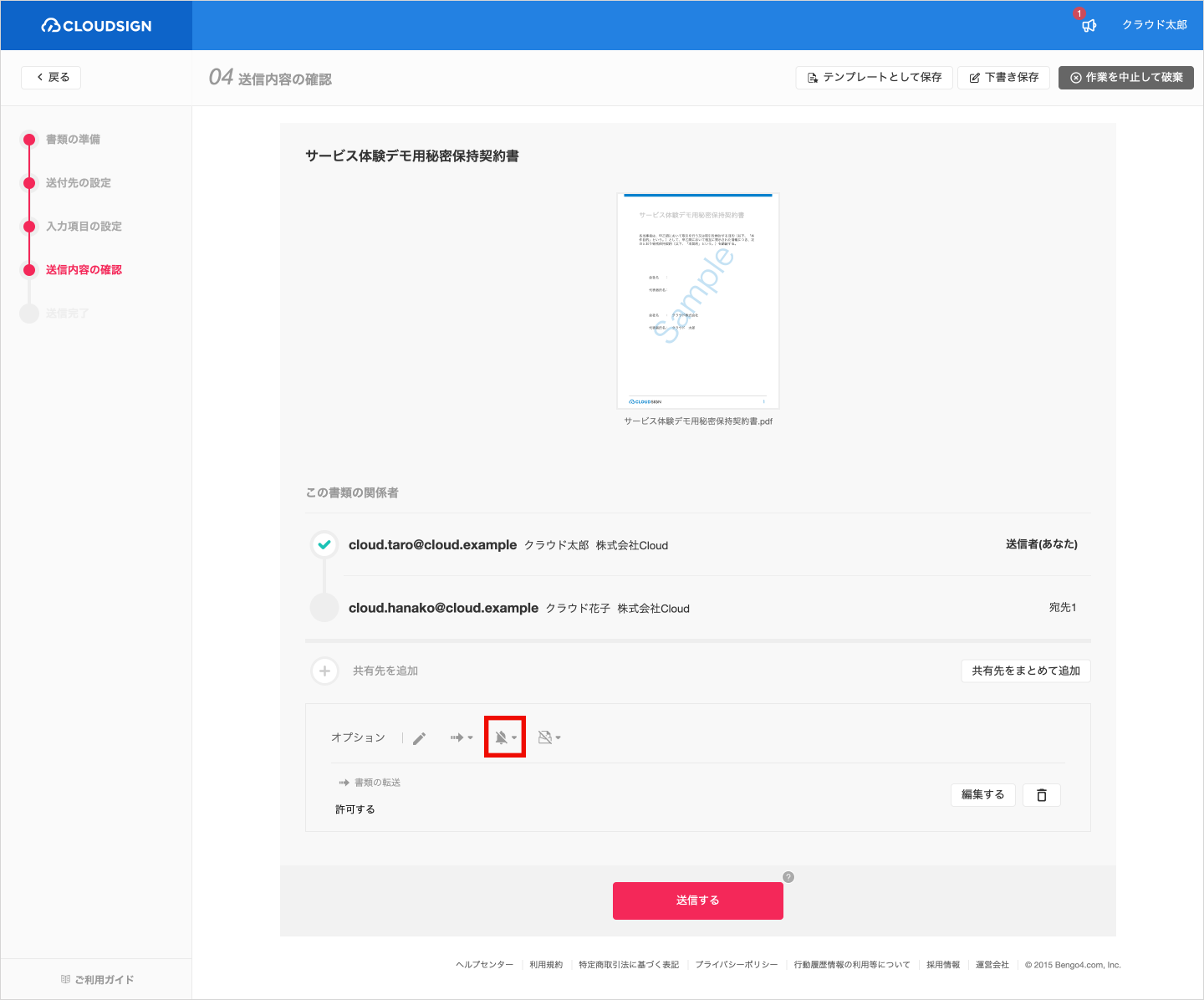Click document title サービス体験デモ用秘密保持契約書
Image resolution: width=1204 pixels, height=1000 pixels.
[412, 156]
